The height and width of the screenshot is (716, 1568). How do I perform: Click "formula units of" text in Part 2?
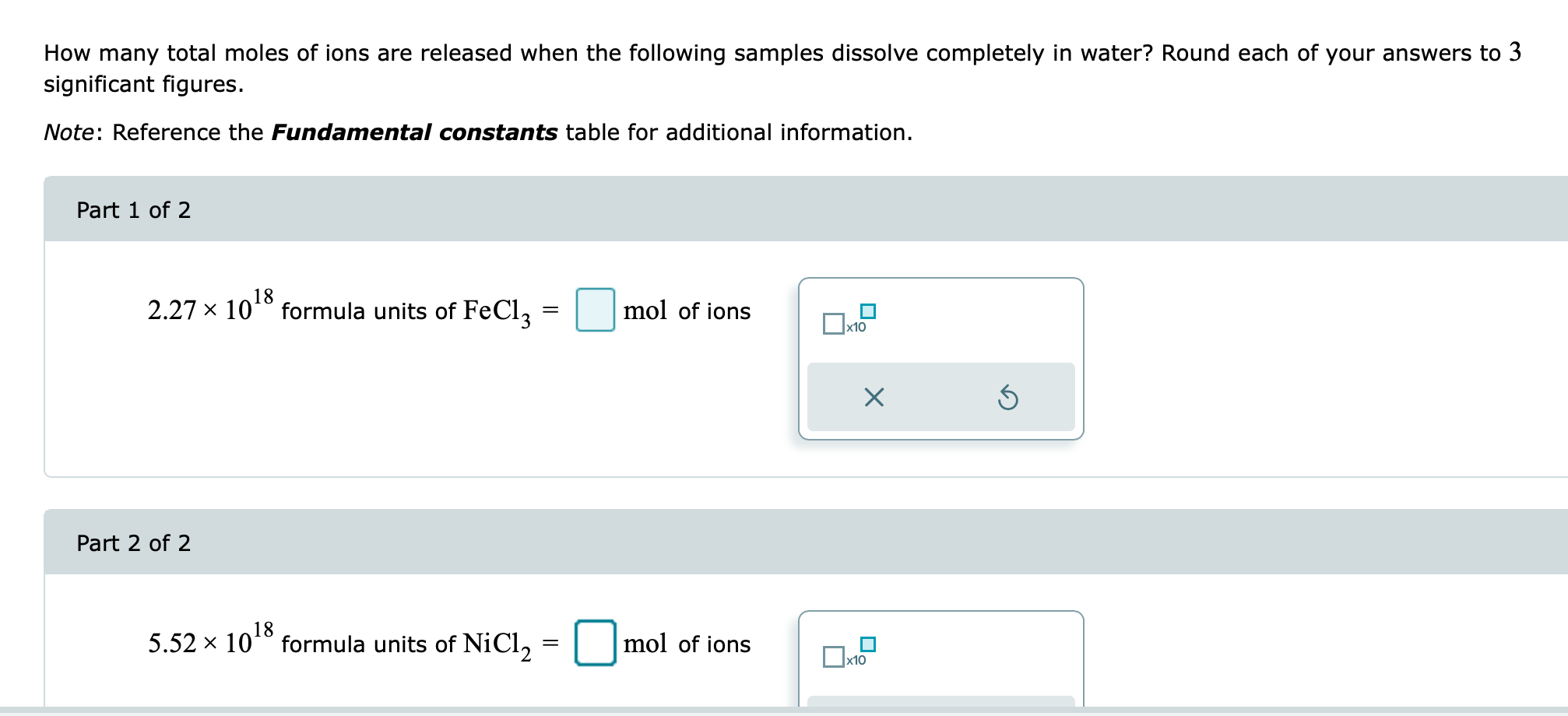[x=368, y=644]
